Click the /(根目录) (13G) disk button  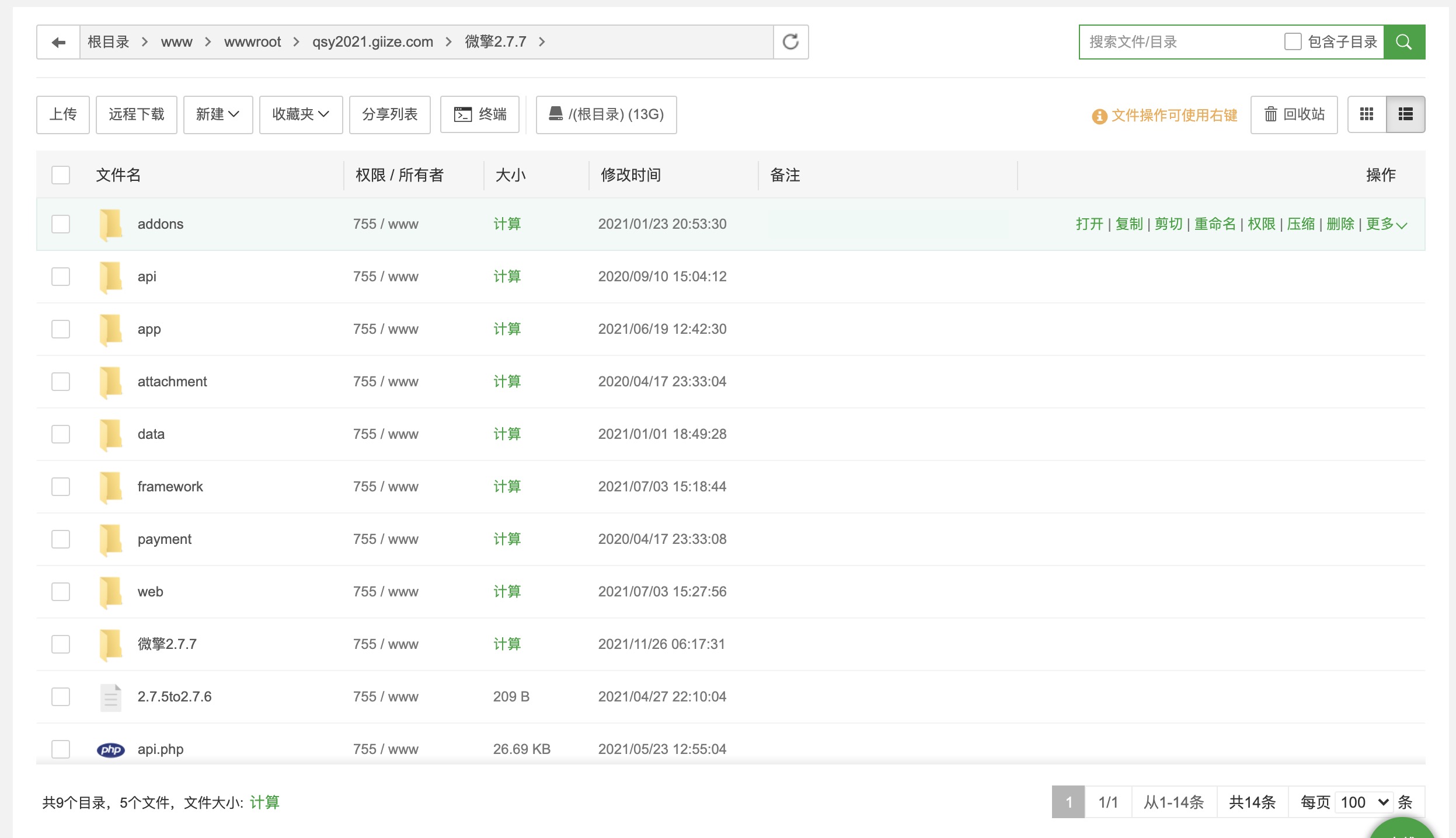pos(606,114)
